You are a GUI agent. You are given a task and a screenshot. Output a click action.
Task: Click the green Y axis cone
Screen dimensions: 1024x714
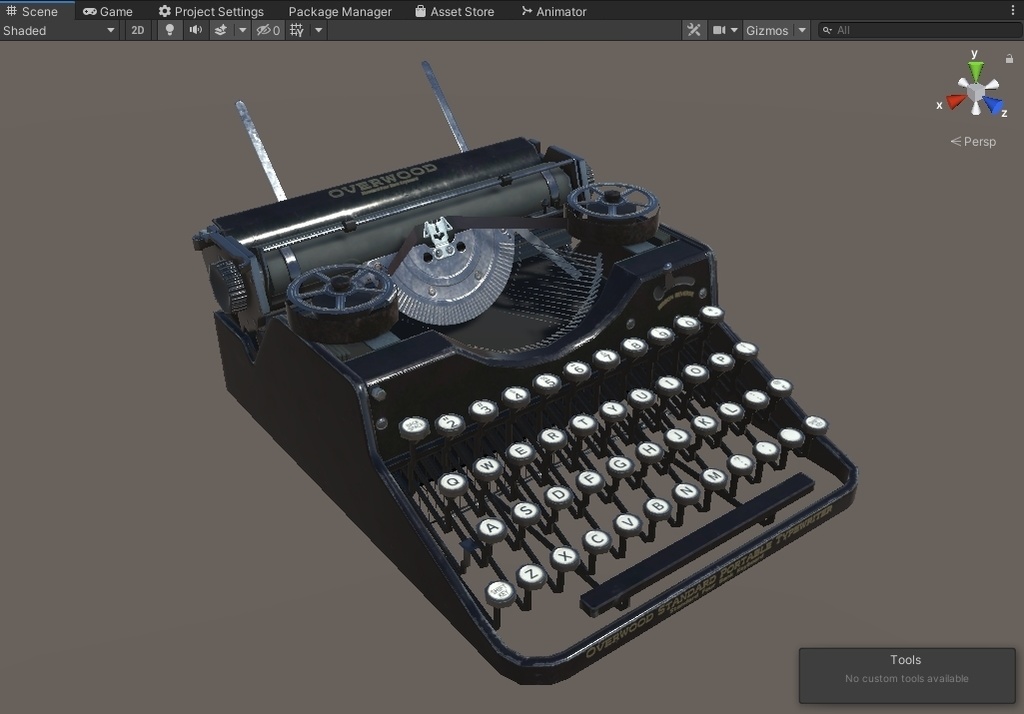[976, 69]
